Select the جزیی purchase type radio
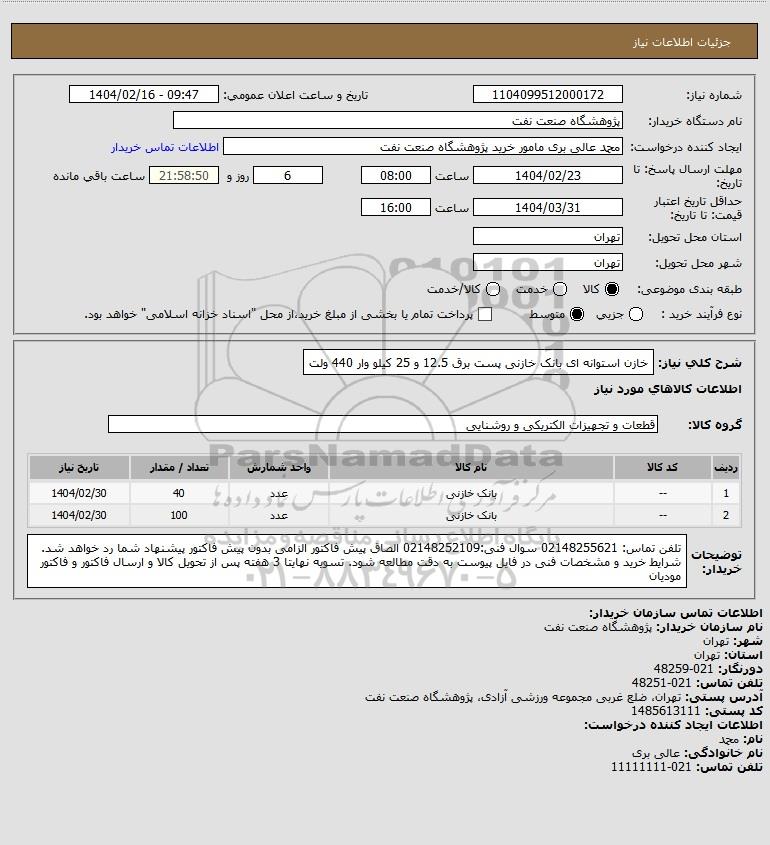This screenshot has width=770, height=845. tap(636, 314)
